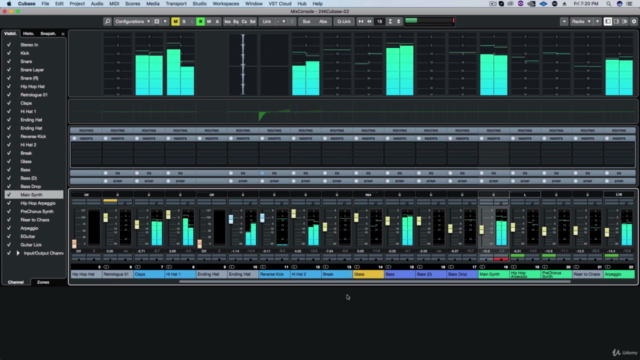Image resolution: width=640 pixels, height=360 pixels.
Task: Toggle all Write automation (W button)
Action: (x=209, y=22)
